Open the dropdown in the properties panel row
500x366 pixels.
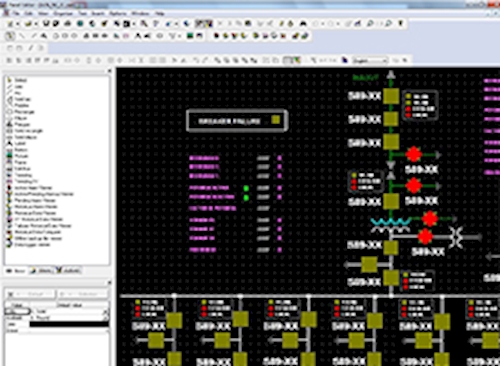point(106,312)
